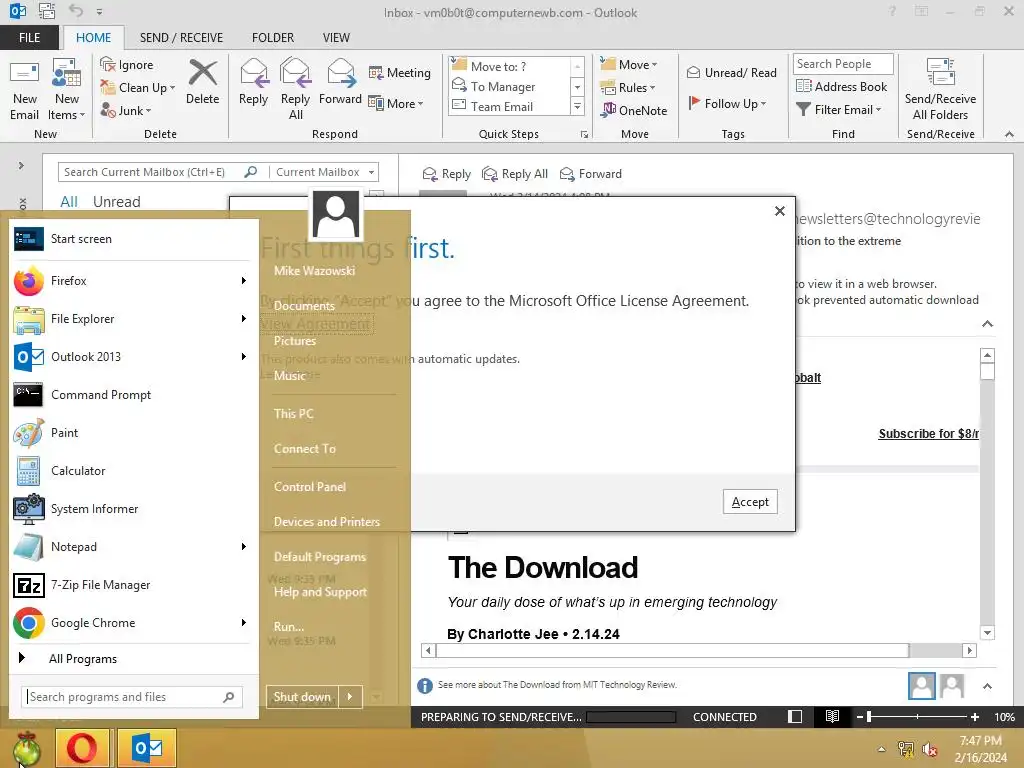Close the First things first dialog
1024x768 pixels.
[x=780, y=211]
